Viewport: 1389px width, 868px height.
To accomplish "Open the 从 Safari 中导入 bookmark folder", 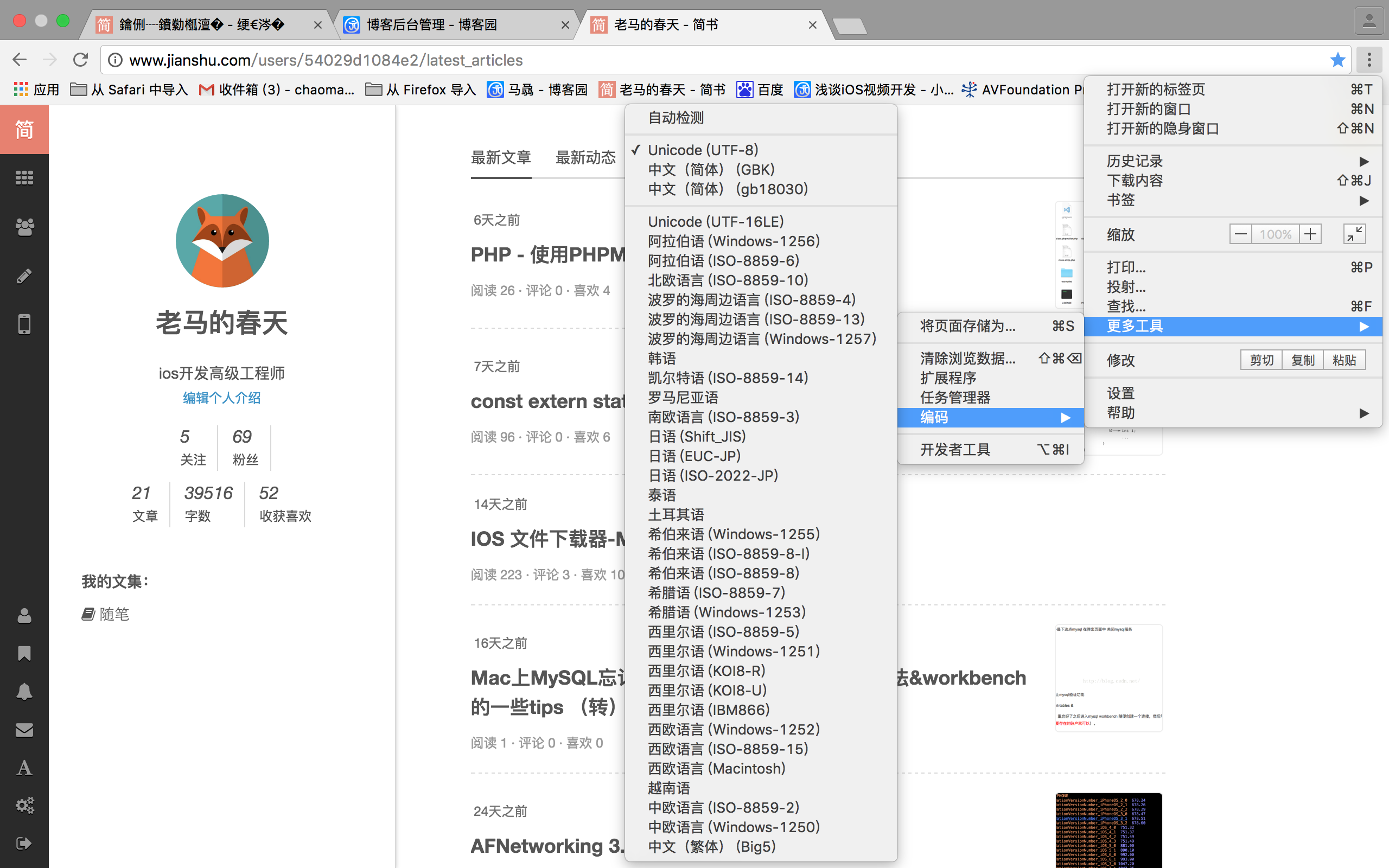I will pos(129,90).
